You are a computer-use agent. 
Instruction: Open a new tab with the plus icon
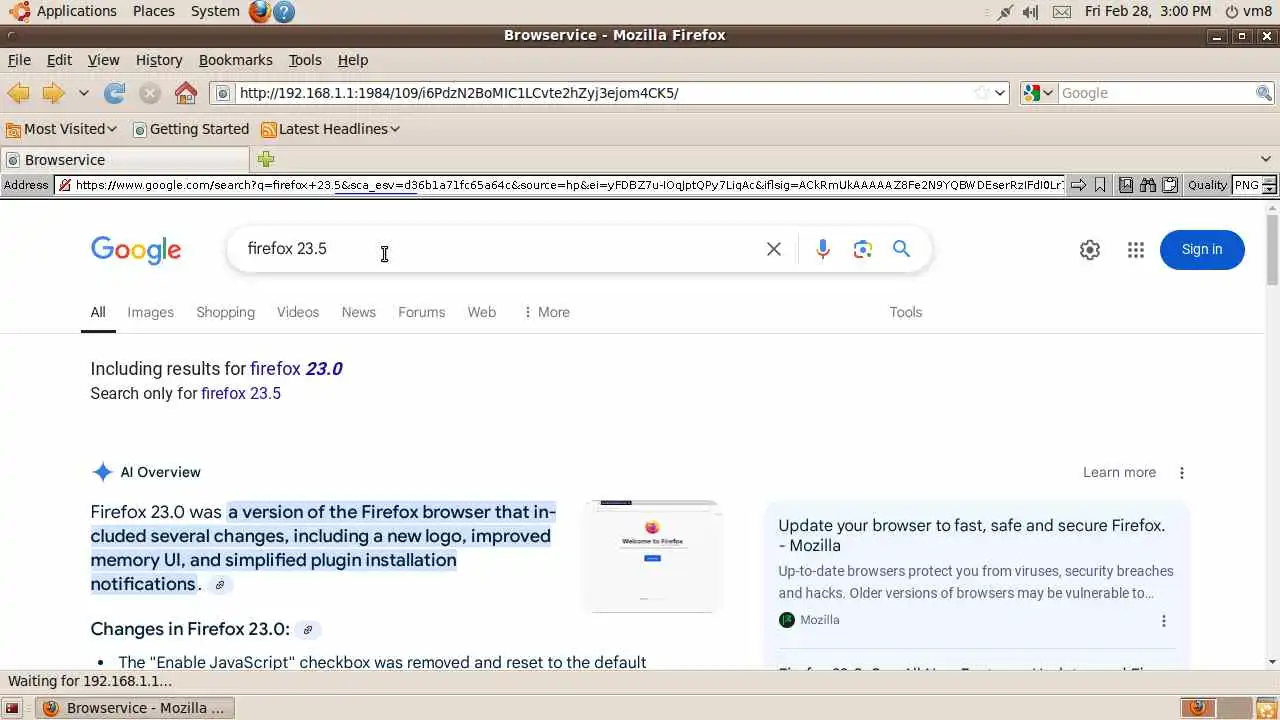coord(265,159)
